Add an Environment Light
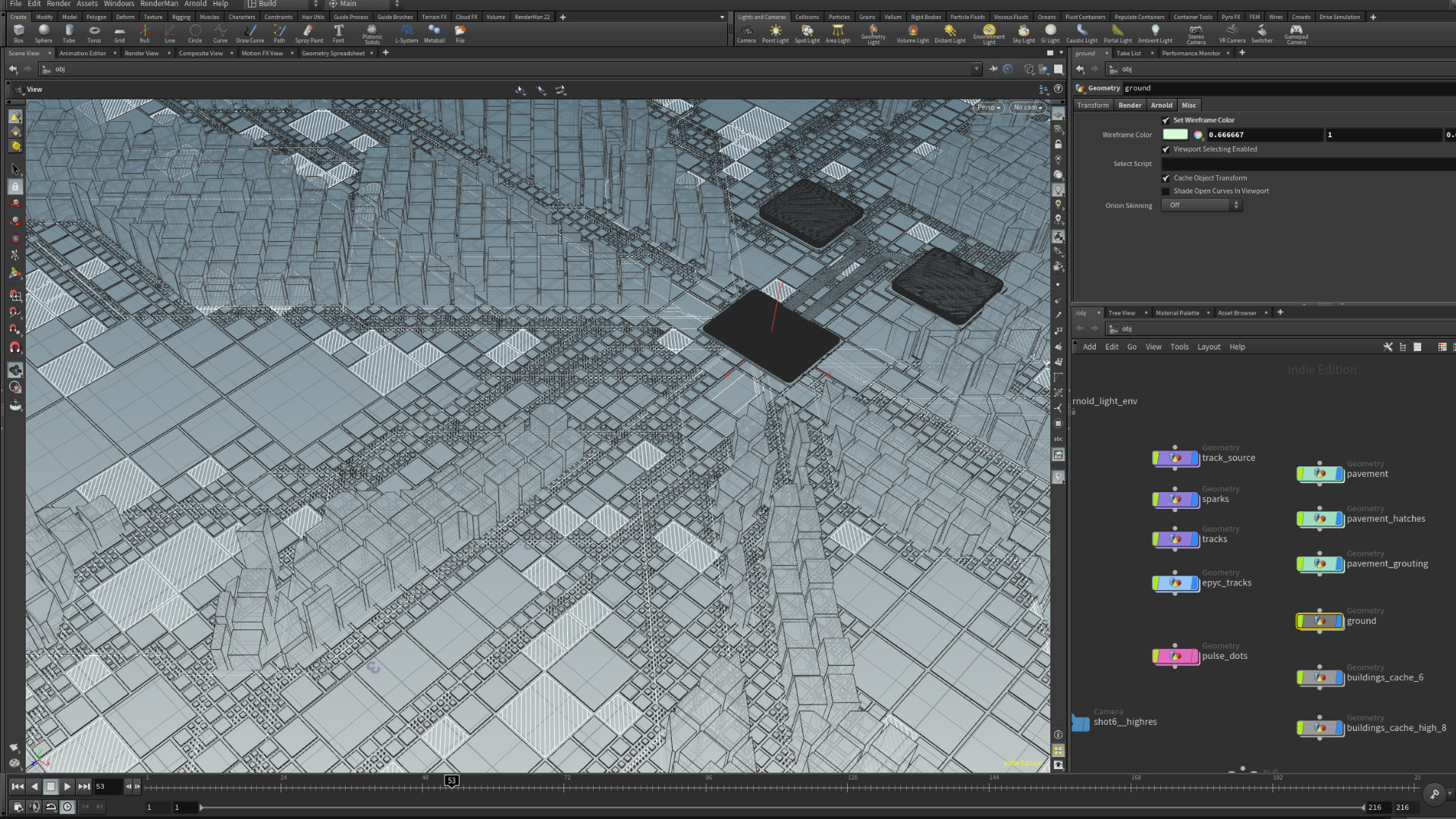This screenshot has width=1456, height=819. (989, 34)
